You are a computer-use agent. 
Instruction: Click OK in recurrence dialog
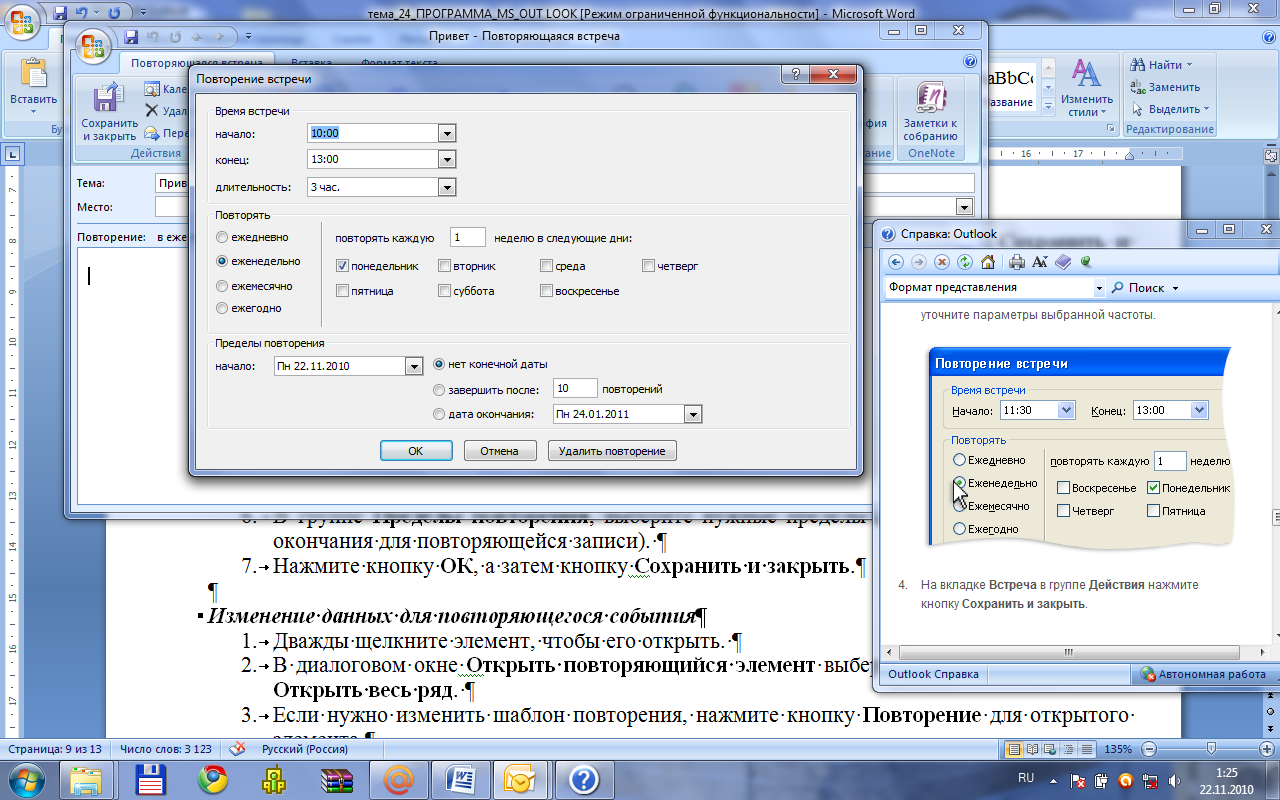pyautogui.click(x=416, y=451)
